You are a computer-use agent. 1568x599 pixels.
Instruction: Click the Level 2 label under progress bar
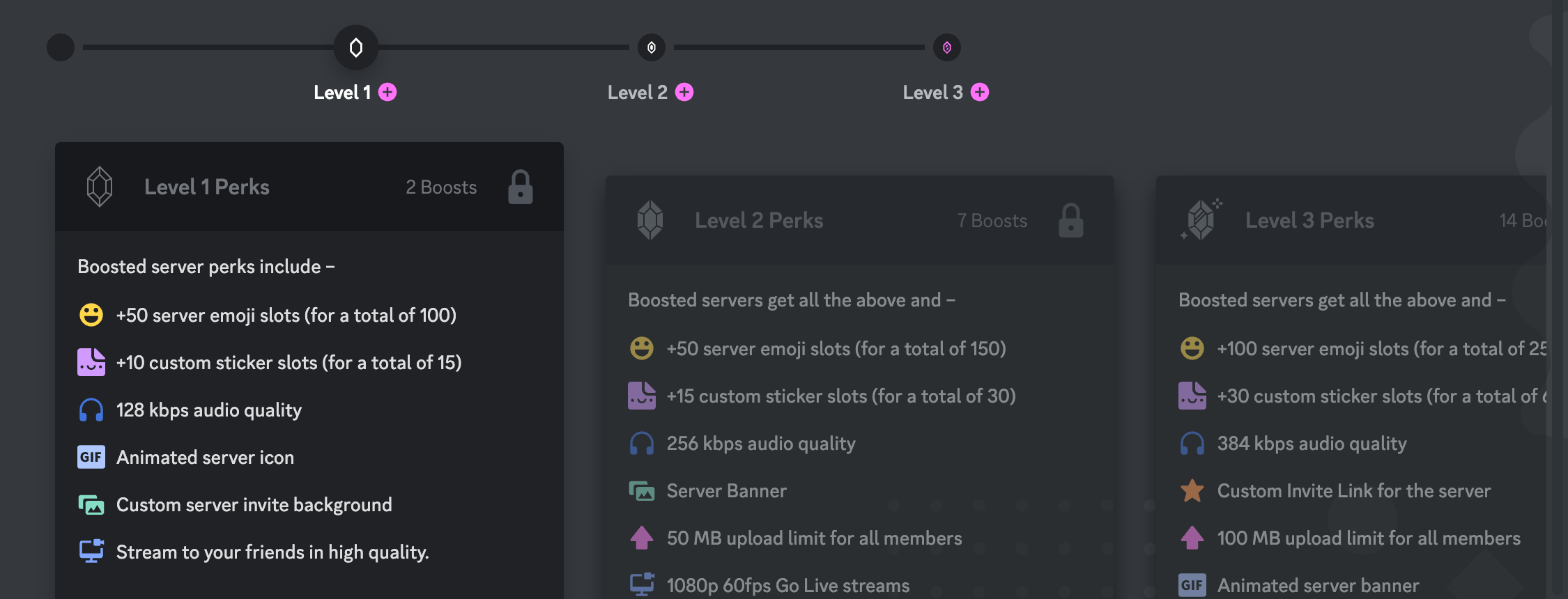(637, 92)
